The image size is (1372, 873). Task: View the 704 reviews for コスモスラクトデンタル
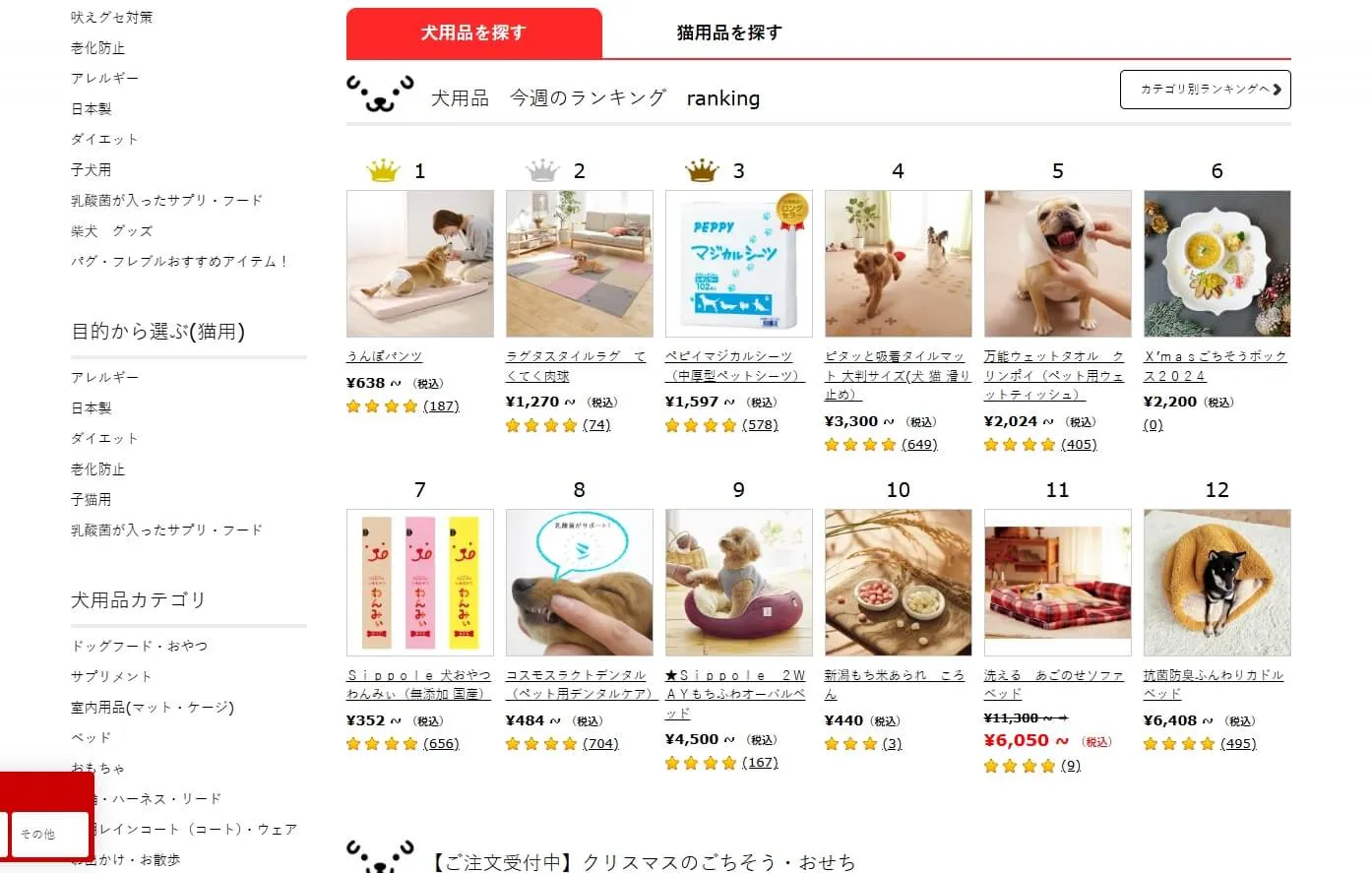coord(600,744)
